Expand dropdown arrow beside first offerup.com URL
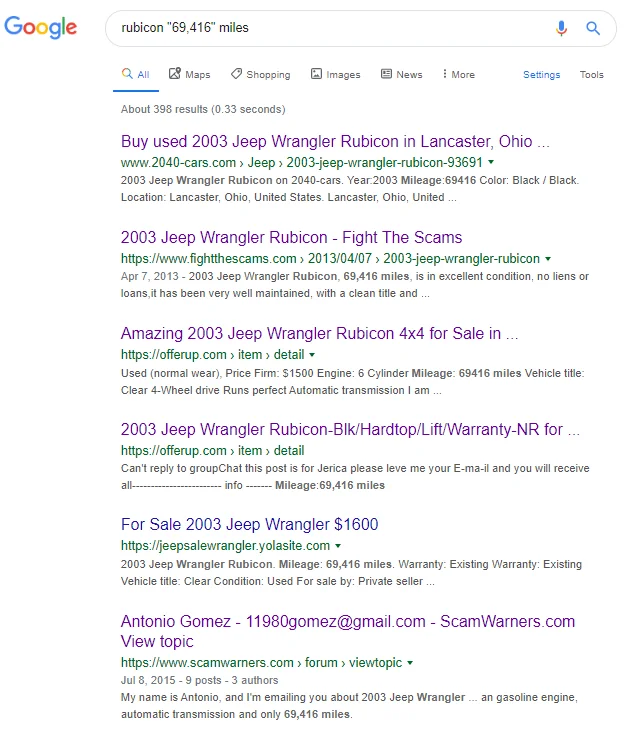This screenshot has width=637, height=736. (312, 355)
